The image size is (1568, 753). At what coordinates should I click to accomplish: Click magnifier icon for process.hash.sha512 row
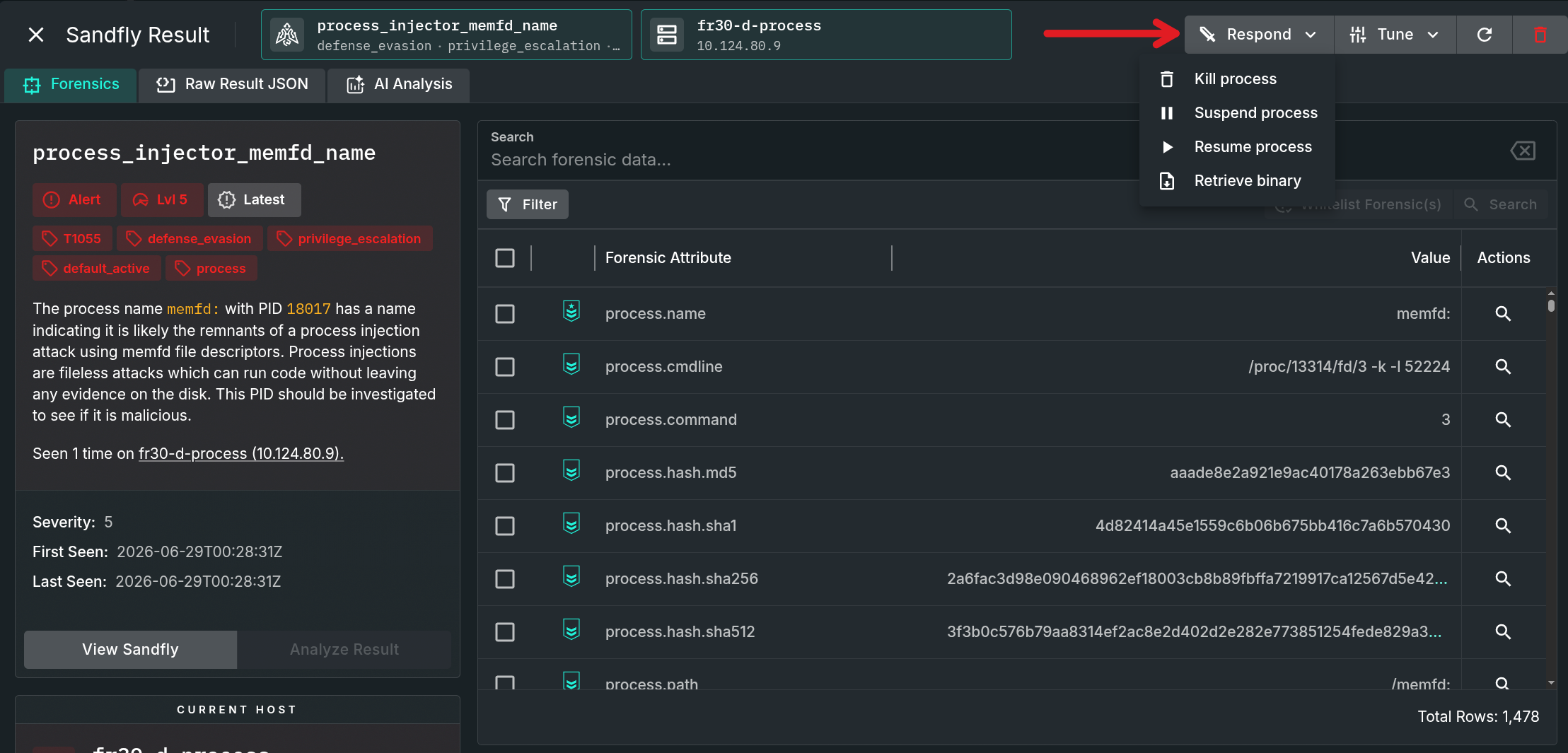[1503, 632]
